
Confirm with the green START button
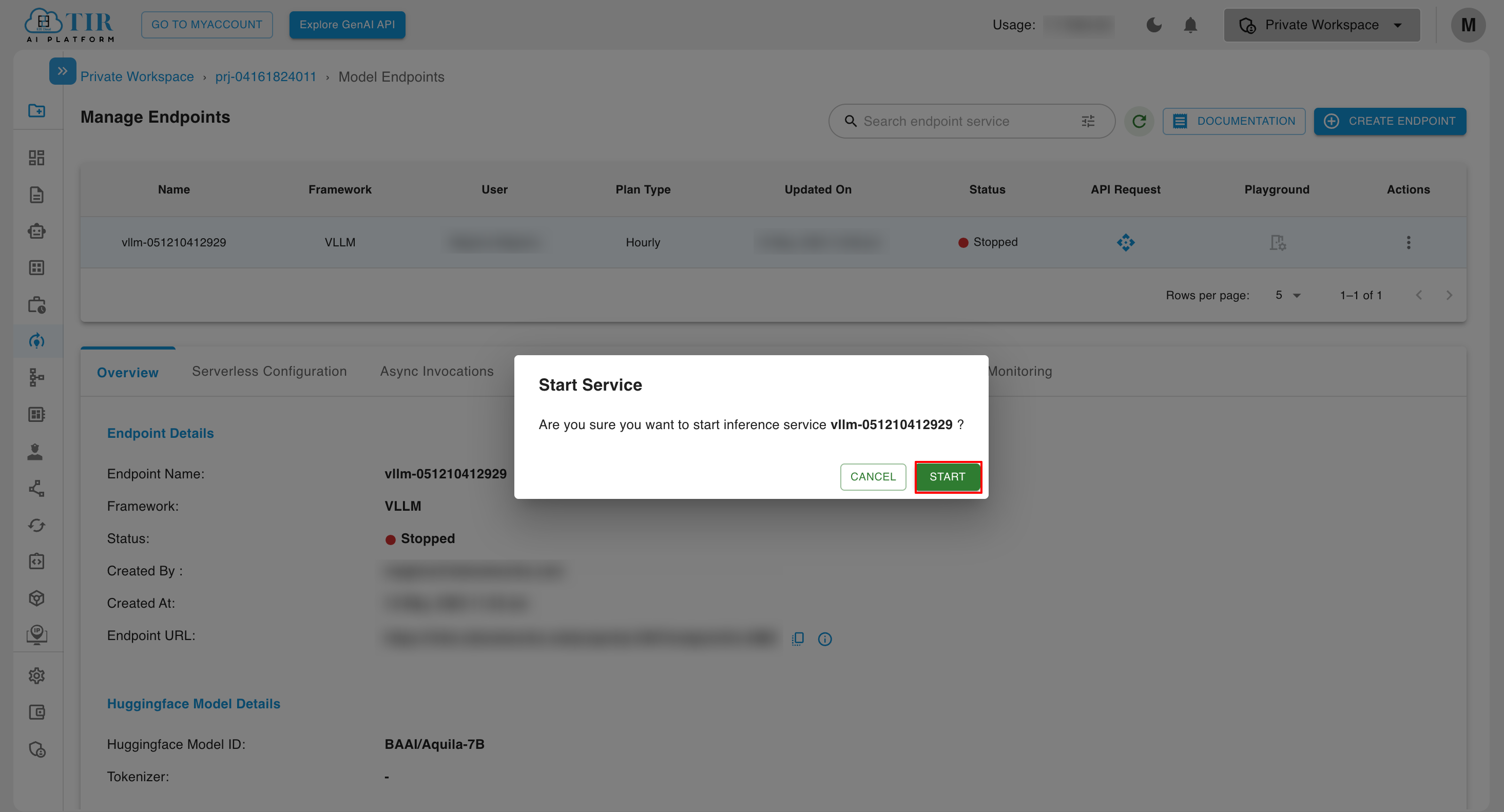point(947,476)
